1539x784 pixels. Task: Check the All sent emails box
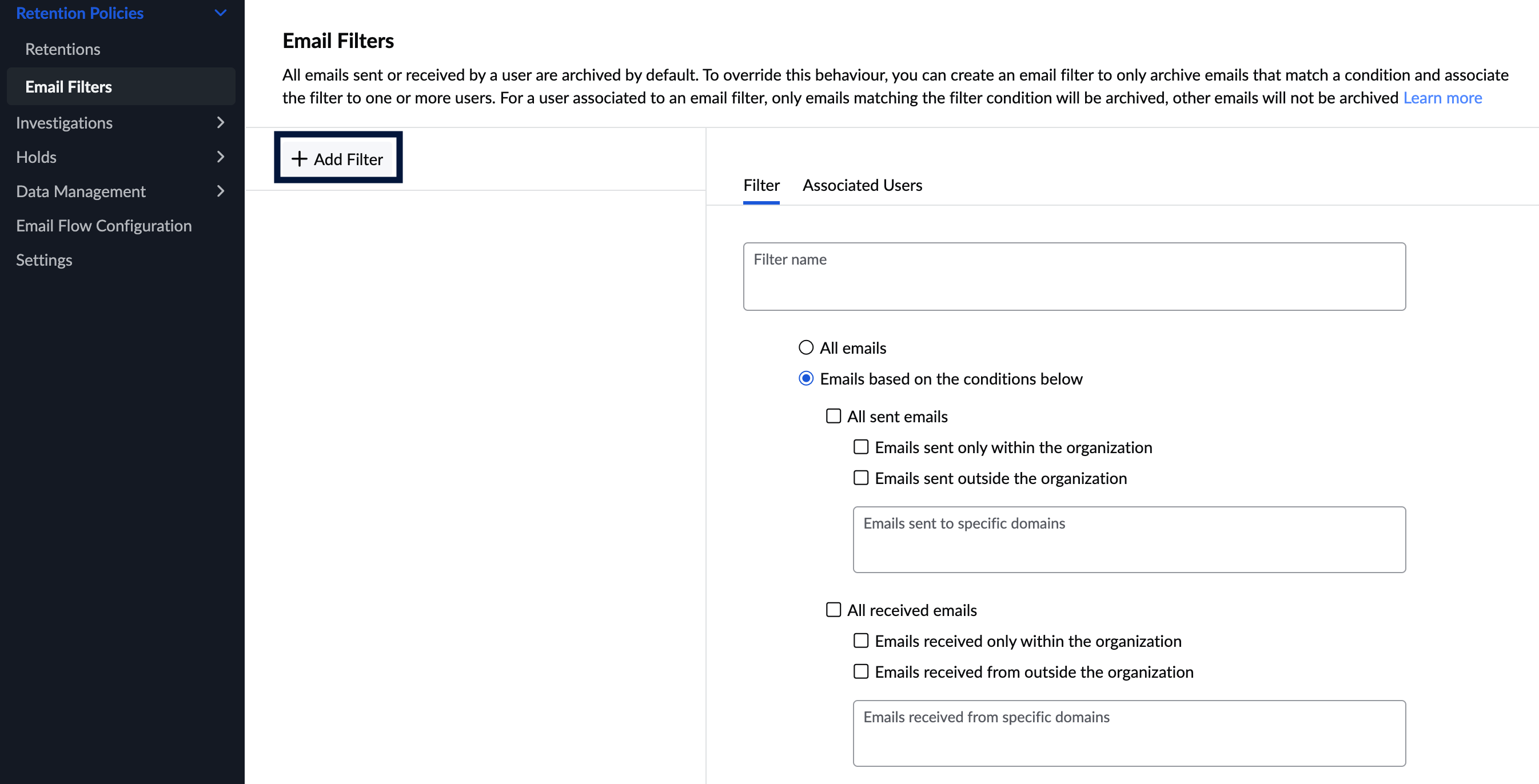(834, 416)
